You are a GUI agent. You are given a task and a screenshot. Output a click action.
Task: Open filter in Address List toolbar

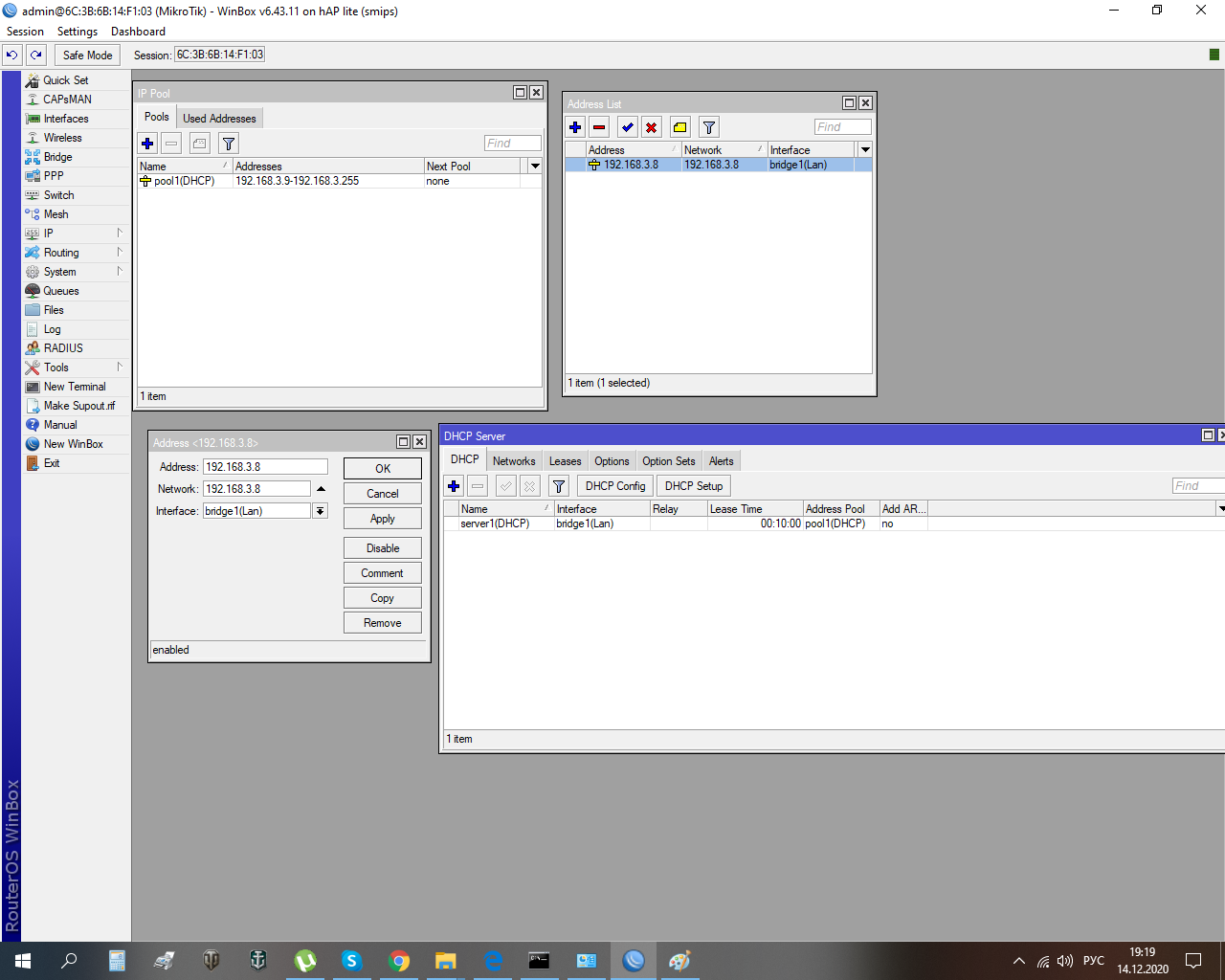(709, 127)
